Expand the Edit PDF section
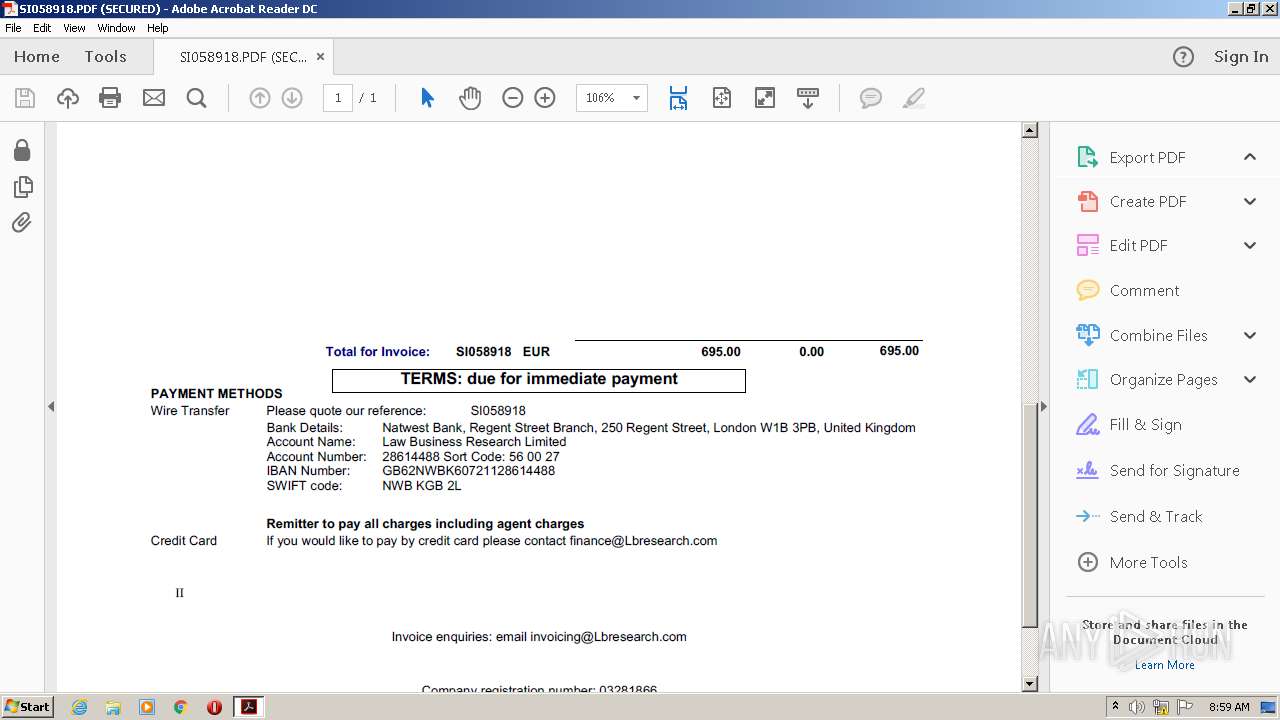This screenshot has height=720, width=1280. 1250,245
